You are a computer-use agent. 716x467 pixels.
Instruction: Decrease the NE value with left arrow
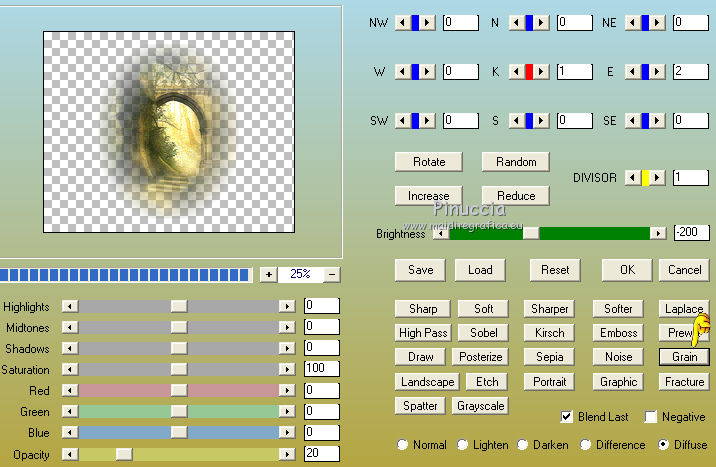point(632,22)
